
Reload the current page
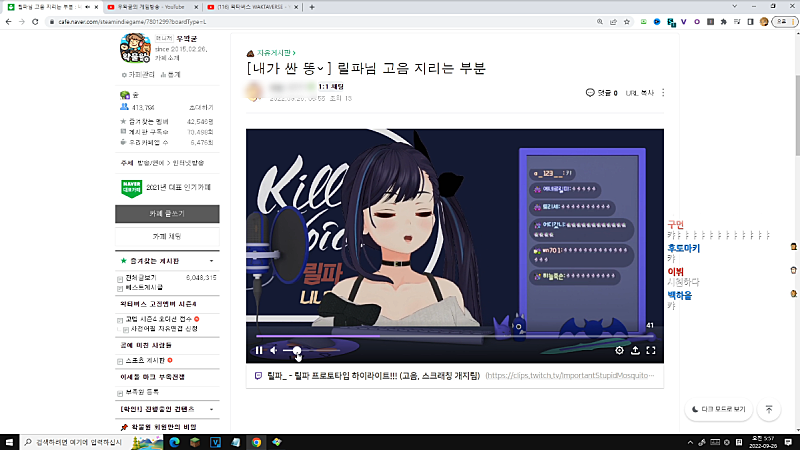[x=35, y=22]
